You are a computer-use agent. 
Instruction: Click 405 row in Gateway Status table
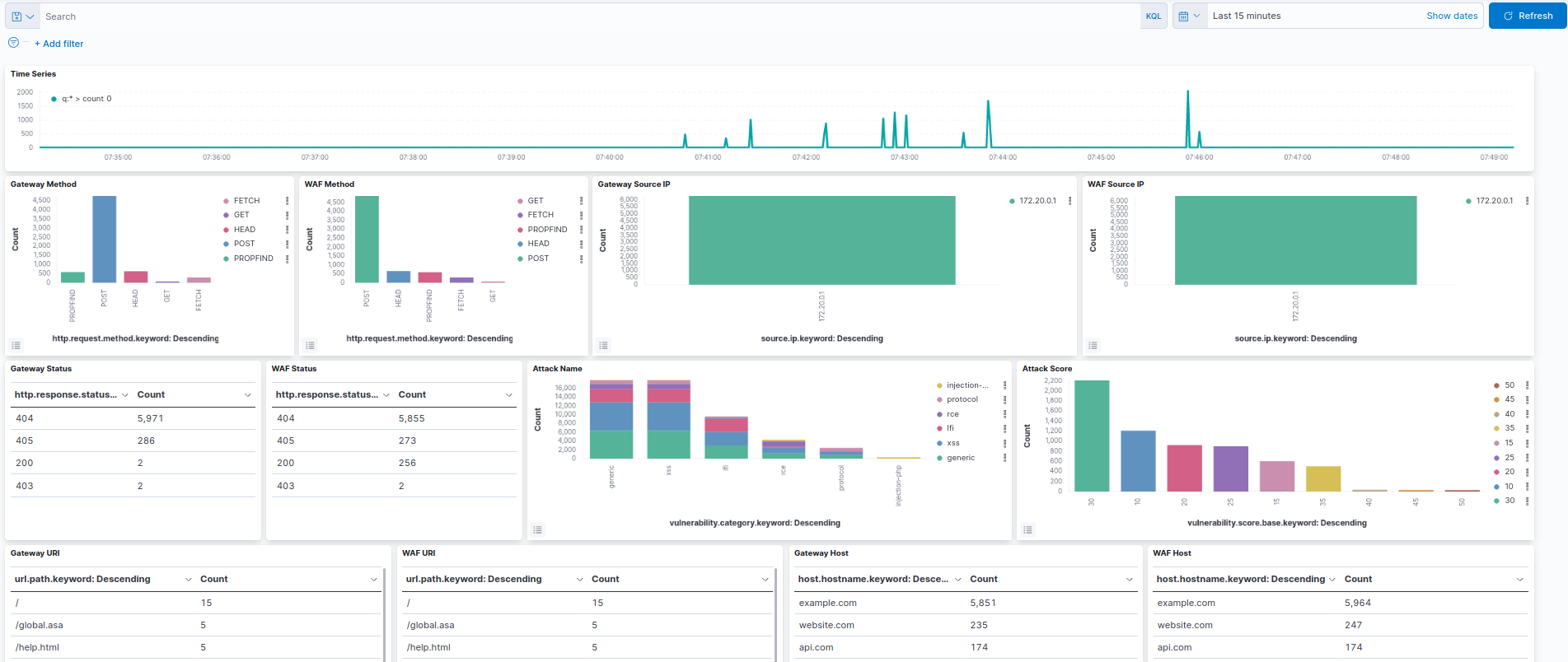[133, 441]
